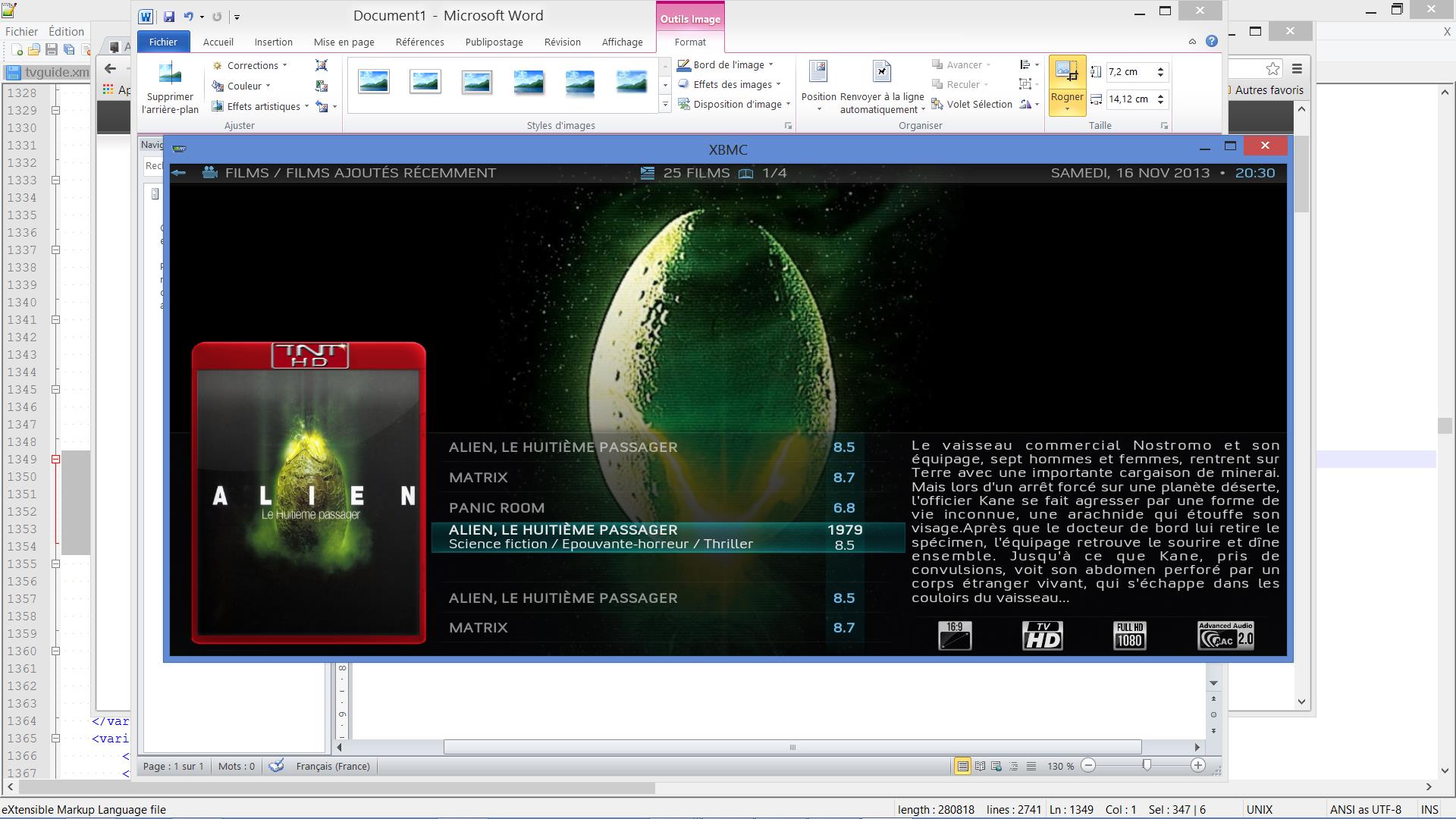Click Mots : 0 word count in status bar

coord(237,766)
